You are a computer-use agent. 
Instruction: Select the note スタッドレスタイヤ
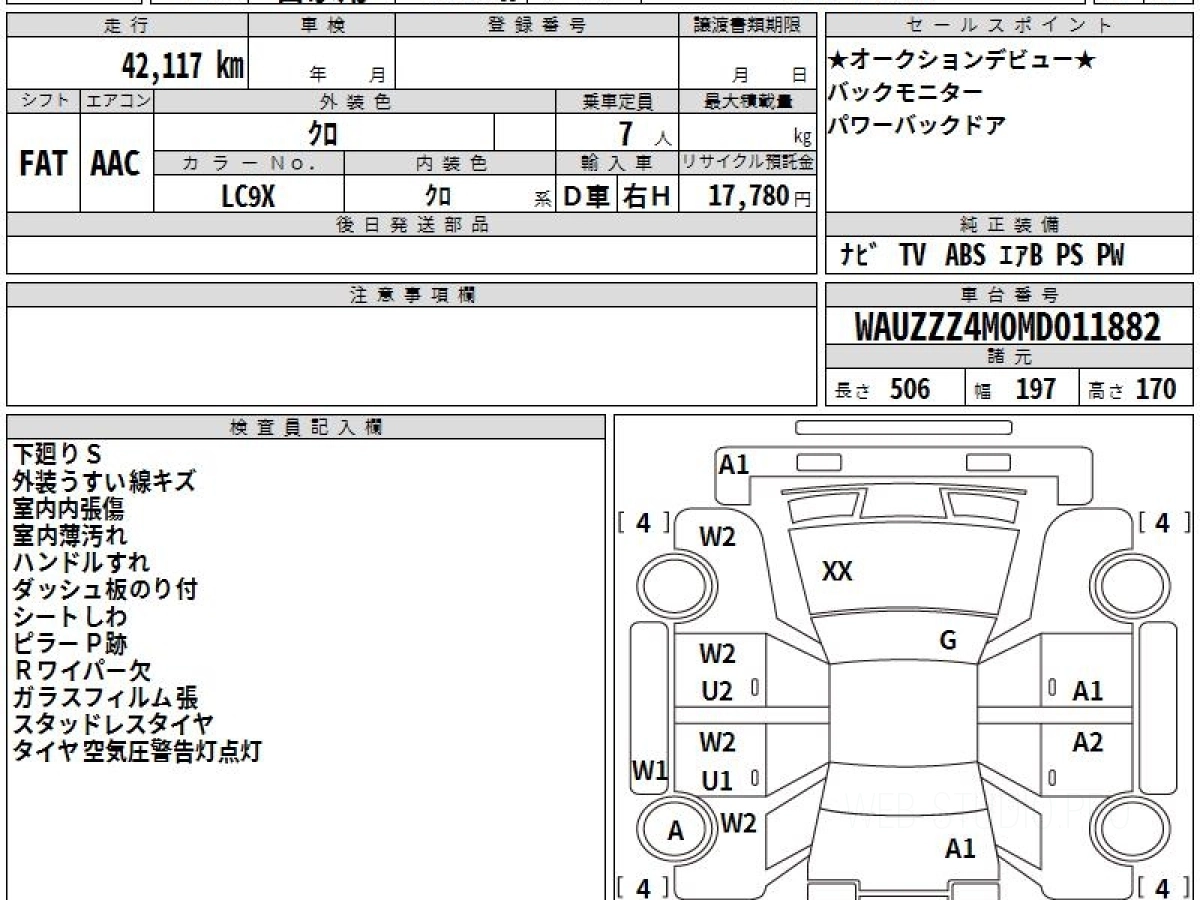[x=113, y=724]
